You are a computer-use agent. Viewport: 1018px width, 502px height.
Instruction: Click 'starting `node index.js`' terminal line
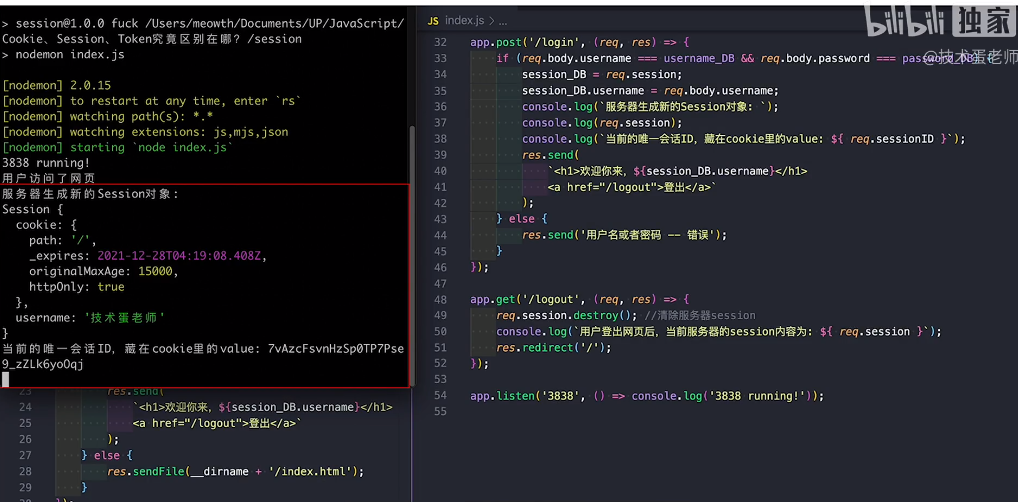pos(118,147)
